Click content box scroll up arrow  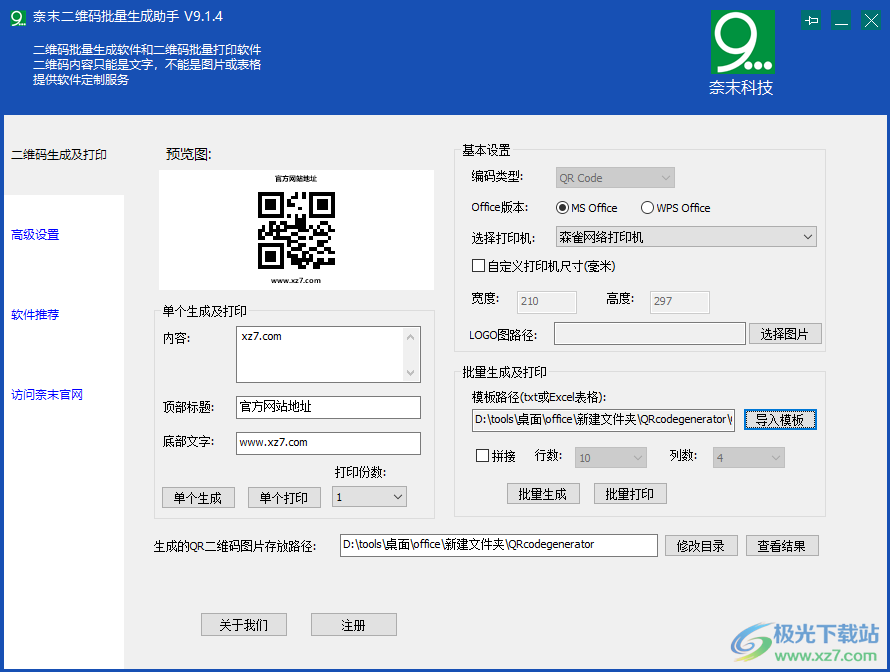point(411,337)
